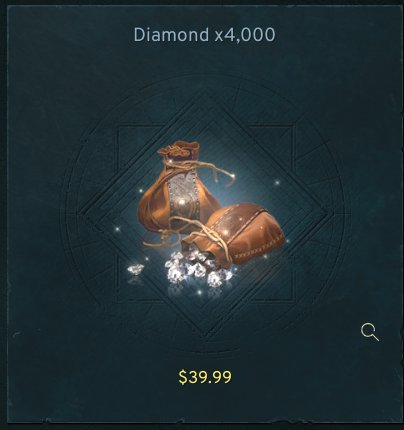Click the dollar sign in the price
The image size is (404, 430).
click(x=182, y=377)
